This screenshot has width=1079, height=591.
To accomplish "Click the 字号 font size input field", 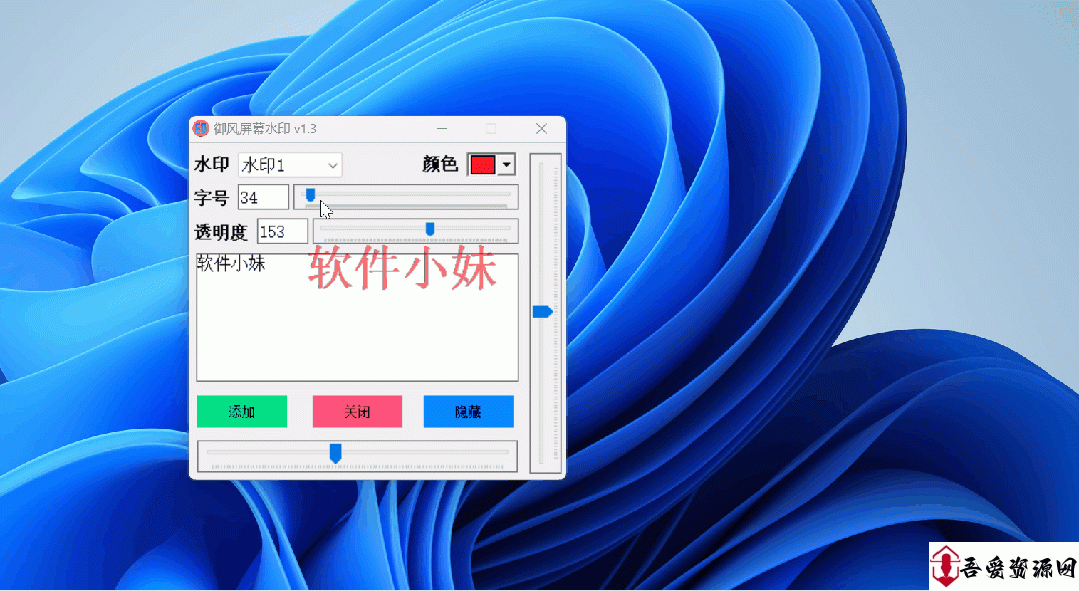I will tap(263, 197).
